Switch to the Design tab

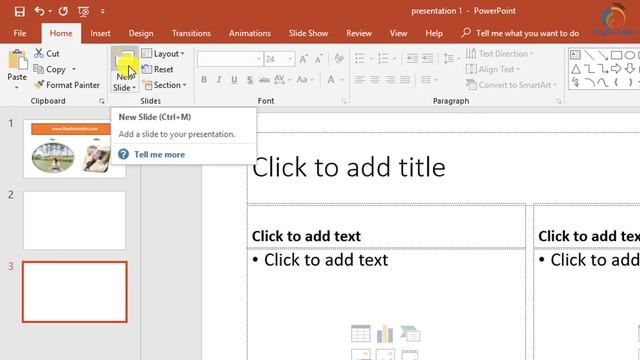141,33
